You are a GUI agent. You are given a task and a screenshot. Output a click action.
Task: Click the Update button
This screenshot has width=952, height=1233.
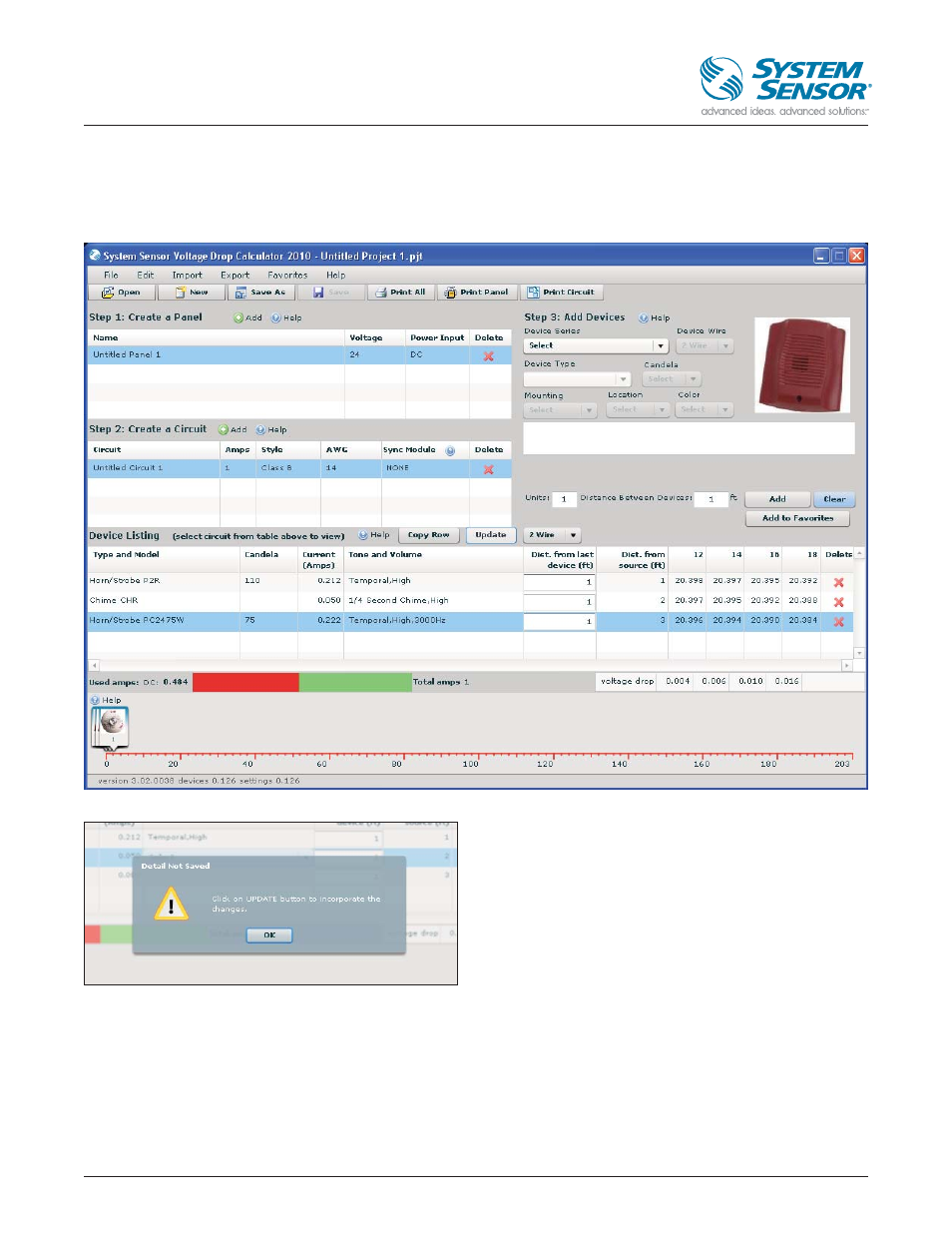tap(491, 535)
